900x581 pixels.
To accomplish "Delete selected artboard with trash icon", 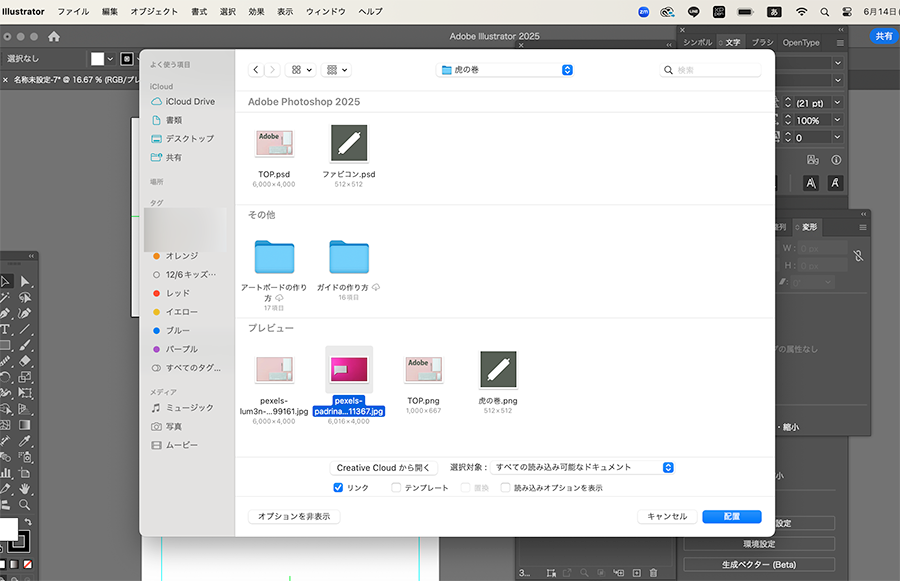I will [x=653, y=572].
